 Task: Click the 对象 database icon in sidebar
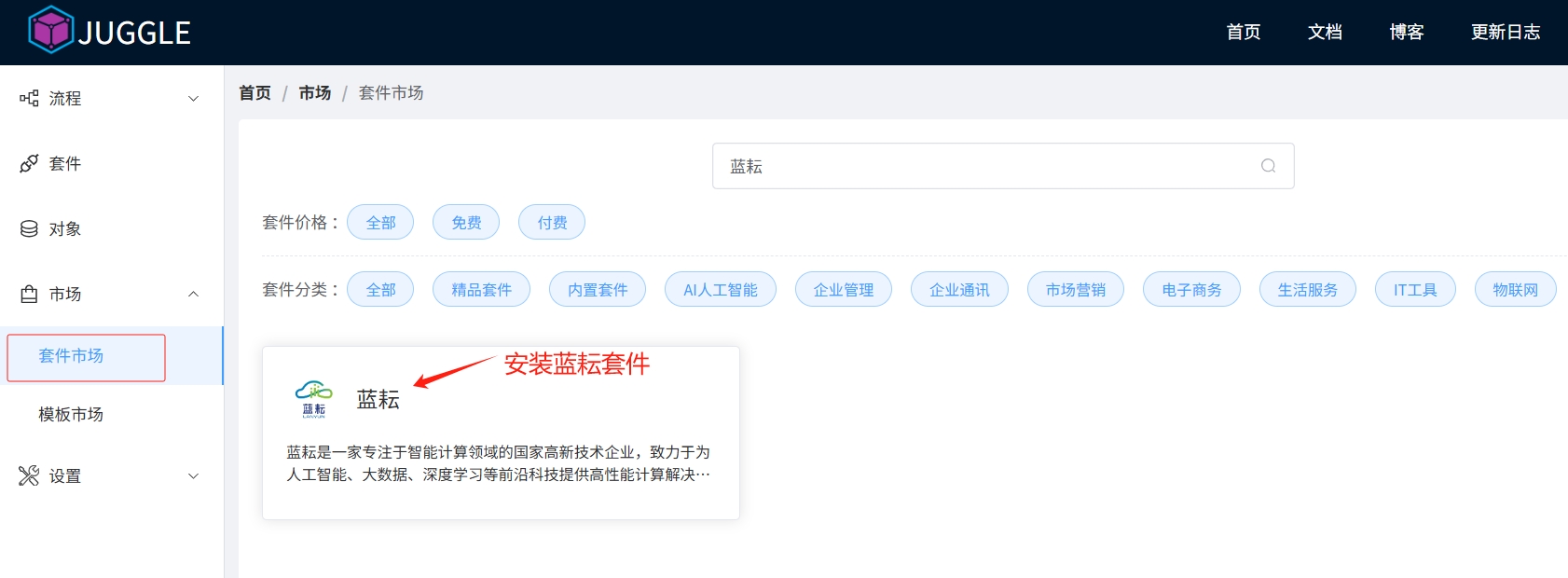click(29, 228)
